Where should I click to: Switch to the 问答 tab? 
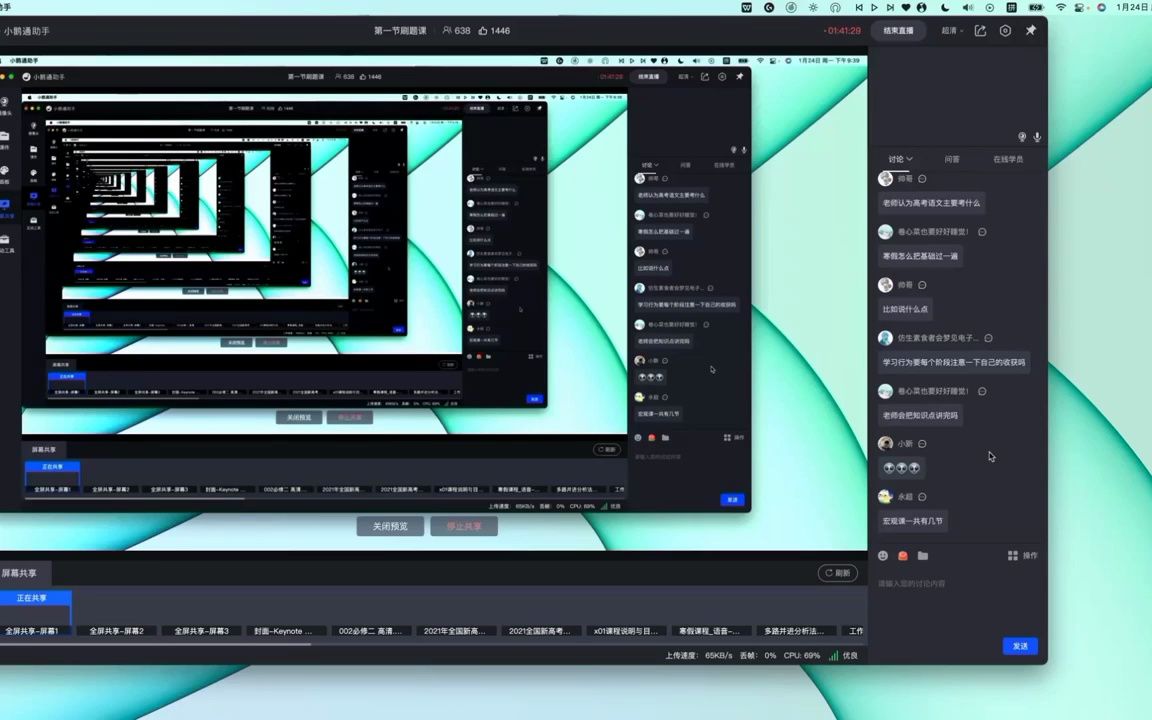pos(952,159)
